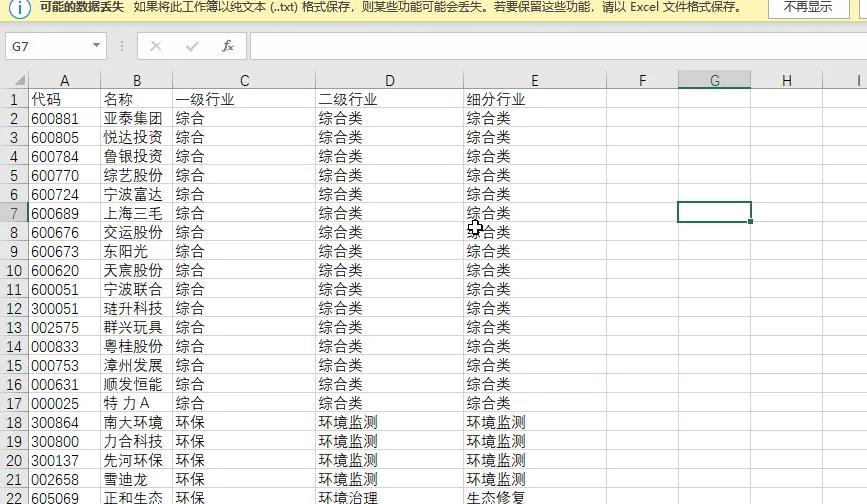
Task: Select column B header
Action: pos(137,81)
